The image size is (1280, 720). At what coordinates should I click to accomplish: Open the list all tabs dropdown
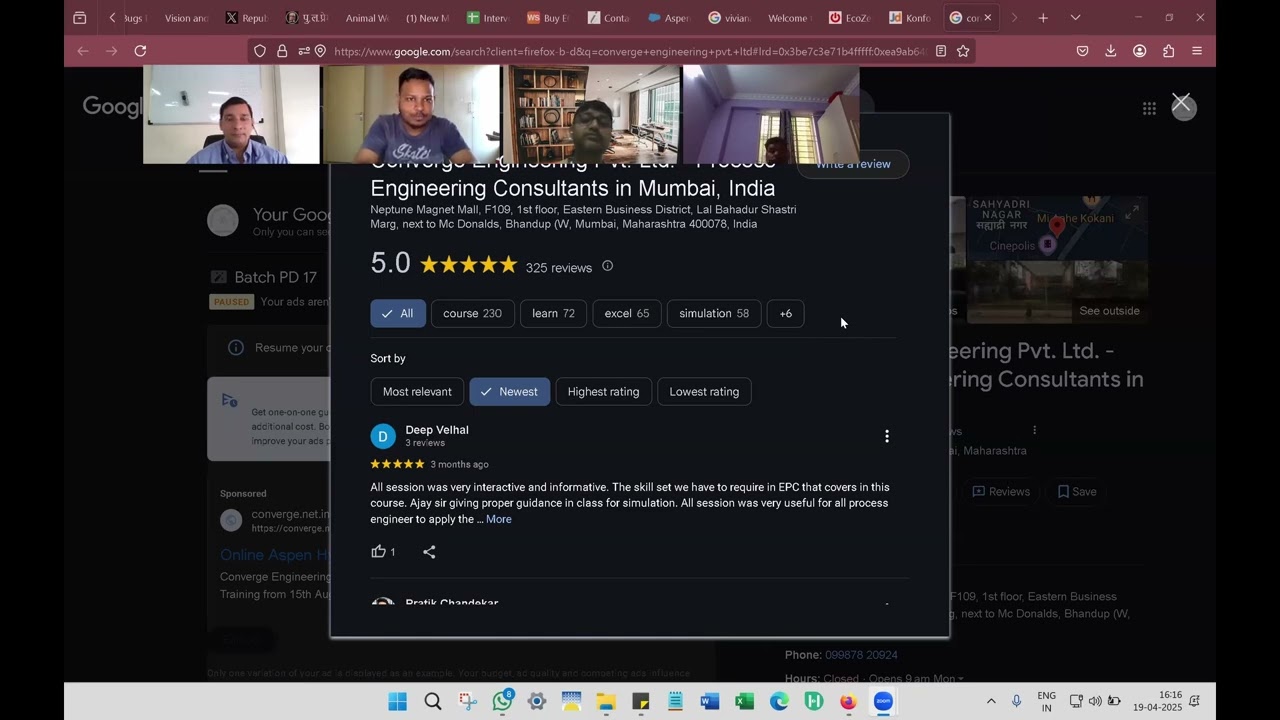(x=1075, y=18)
